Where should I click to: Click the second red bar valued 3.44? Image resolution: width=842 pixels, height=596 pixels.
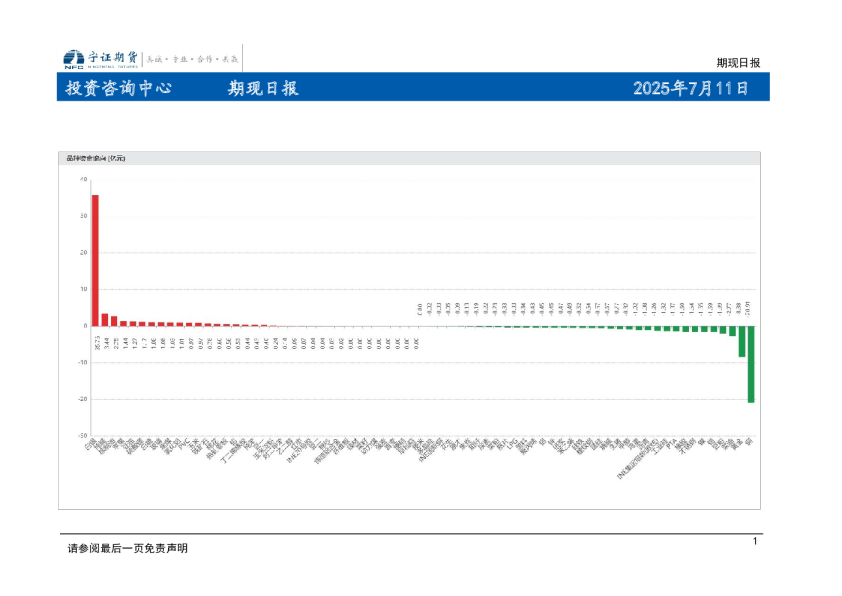click(x=104, y=319)
